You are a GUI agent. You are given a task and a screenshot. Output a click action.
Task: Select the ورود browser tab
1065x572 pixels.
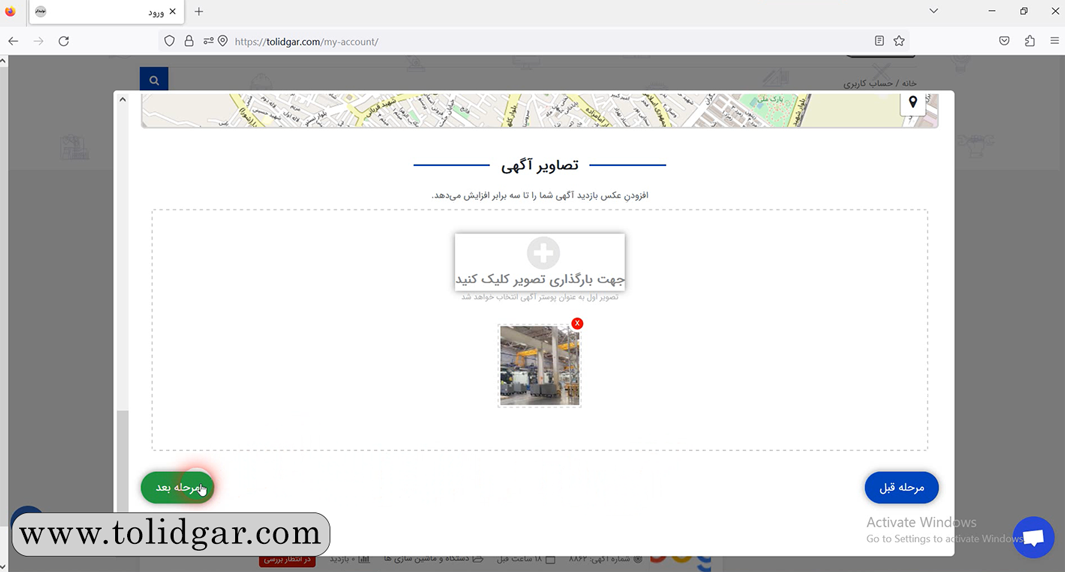tap(107, 12)
